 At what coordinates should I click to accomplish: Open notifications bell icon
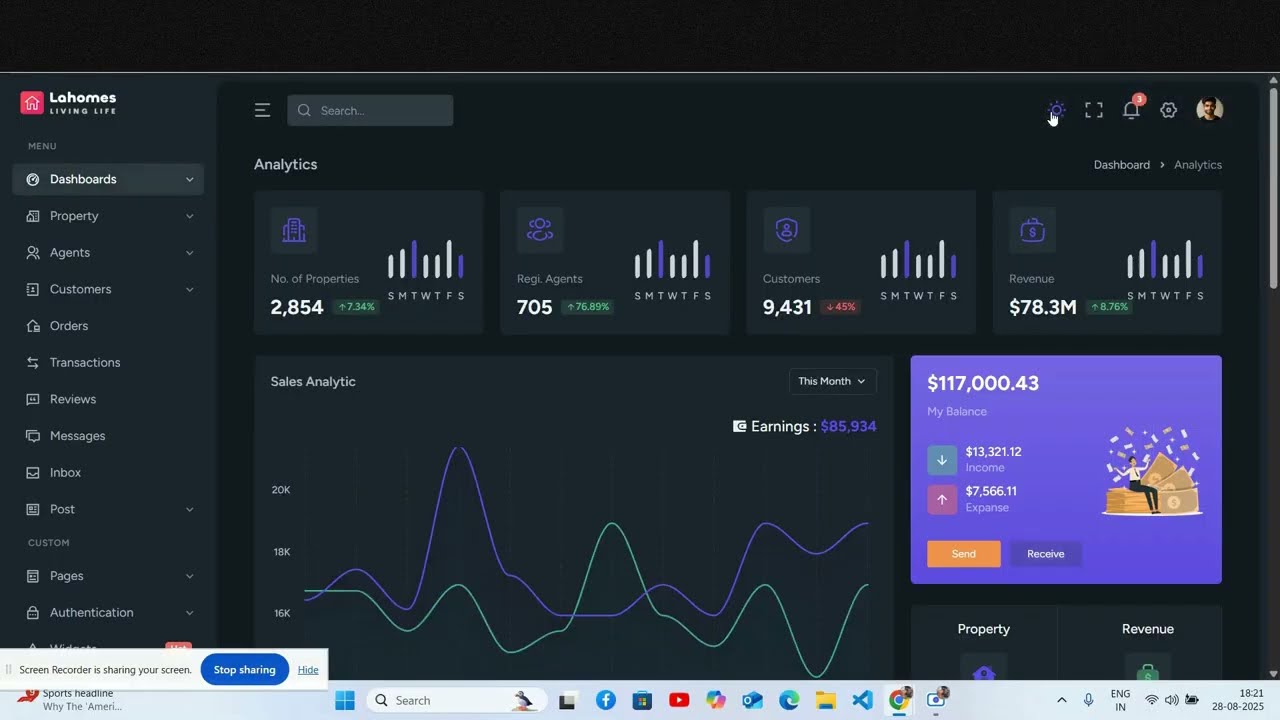(x=1131, y=110)
